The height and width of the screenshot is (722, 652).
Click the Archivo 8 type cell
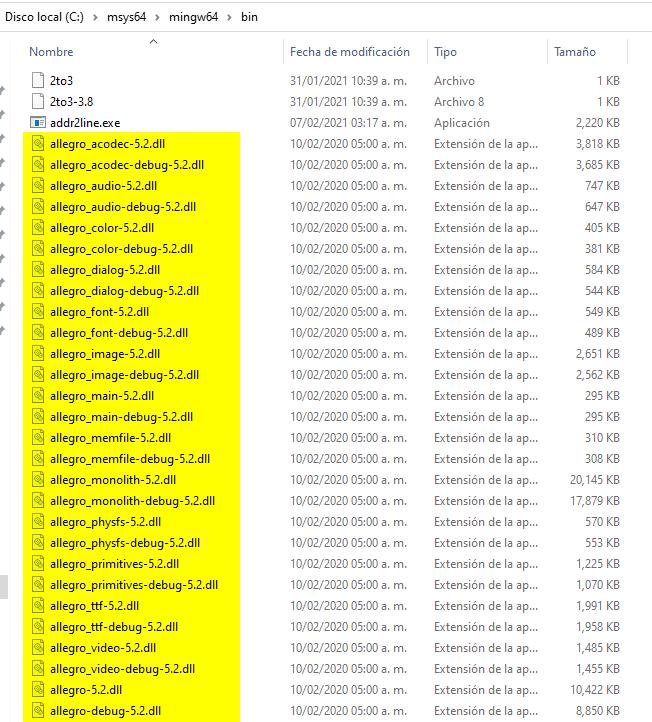click(459, 102)
